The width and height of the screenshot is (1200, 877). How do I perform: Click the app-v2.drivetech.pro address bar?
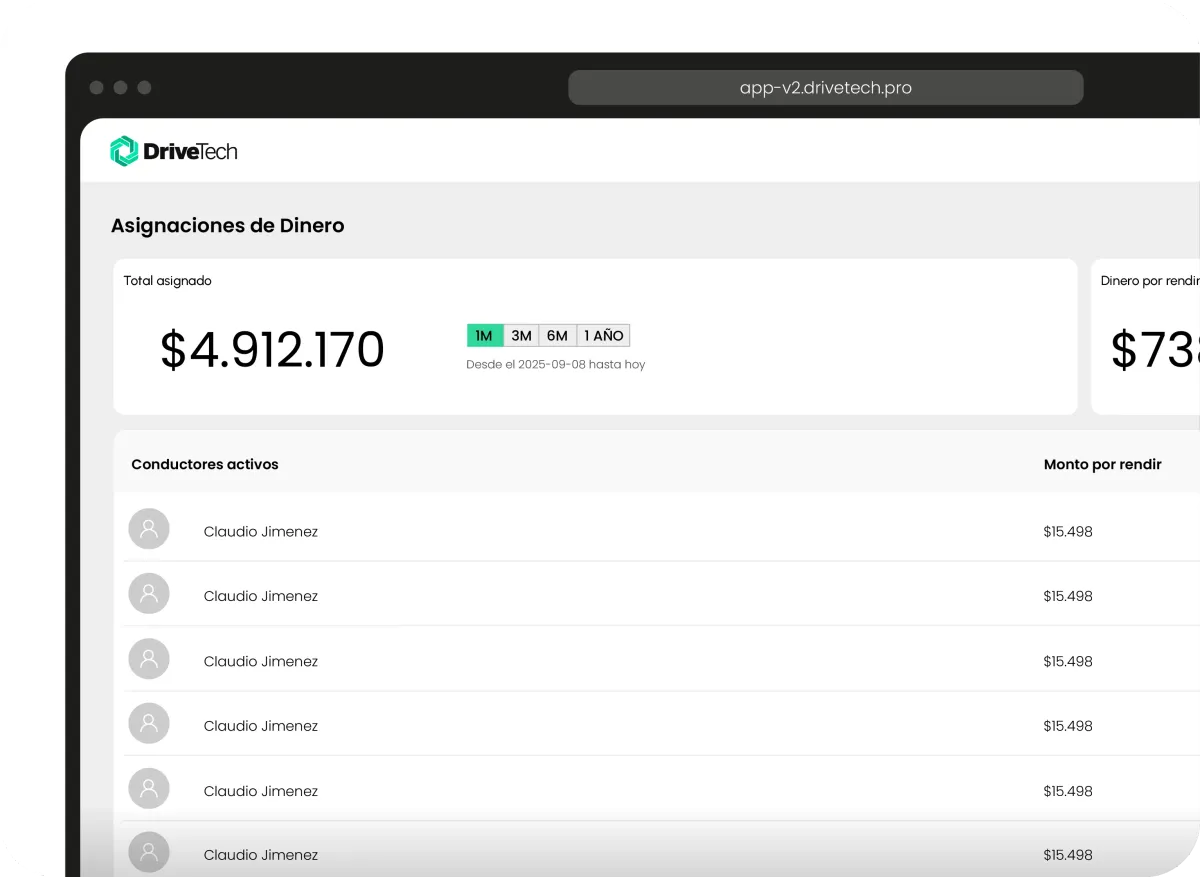click(x=826, y=87)
